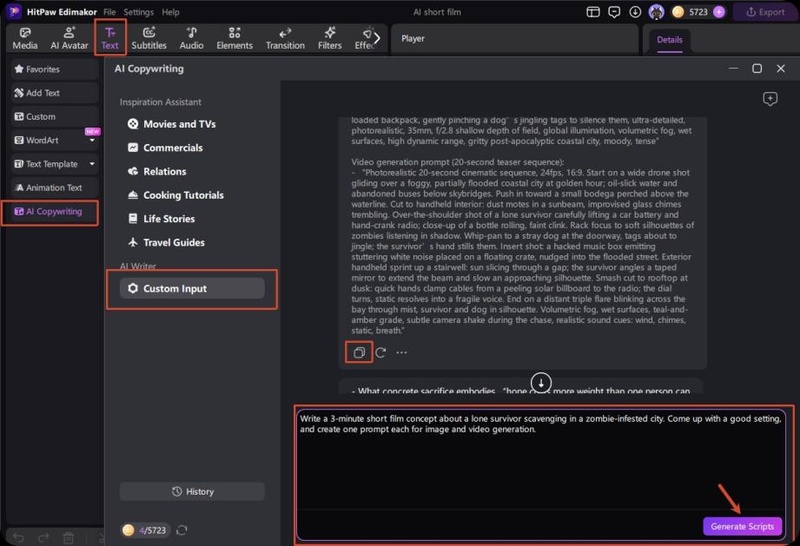The height and width of the screenshot is (546, 800).
Task: Open the AI Avatar tool
Action: [69, 38]
